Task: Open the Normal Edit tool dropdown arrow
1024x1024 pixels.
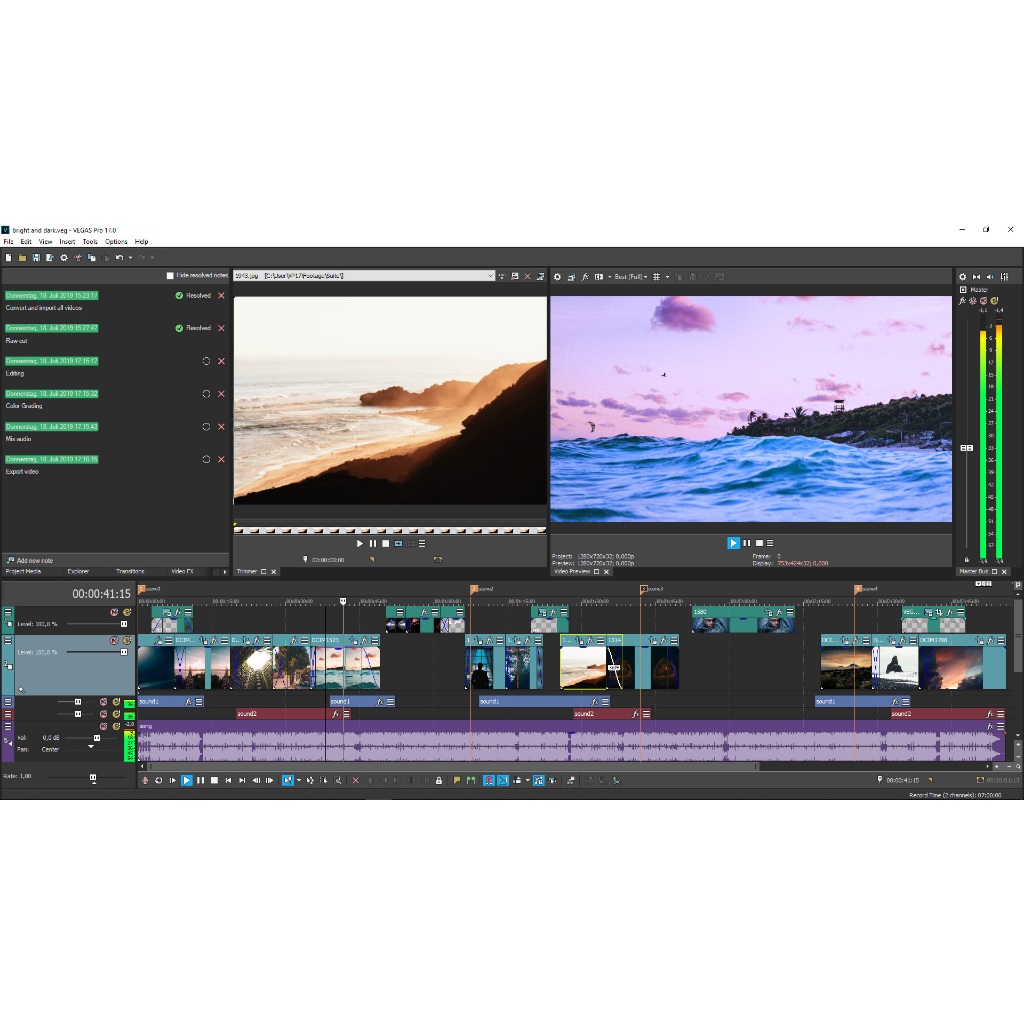Action: 299,780
